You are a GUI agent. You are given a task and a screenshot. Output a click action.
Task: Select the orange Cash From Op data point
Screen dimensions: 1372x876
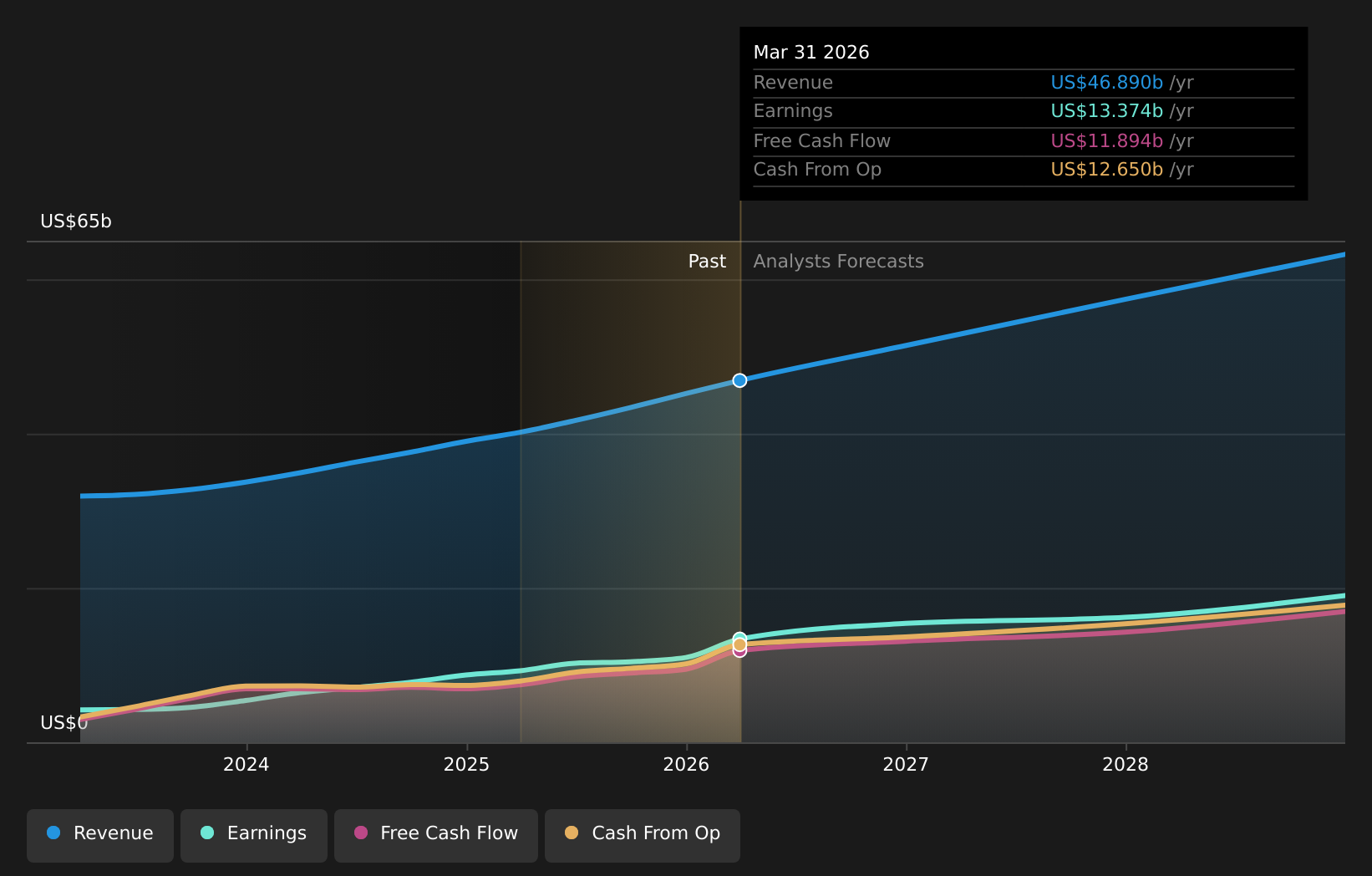[739, 644]
